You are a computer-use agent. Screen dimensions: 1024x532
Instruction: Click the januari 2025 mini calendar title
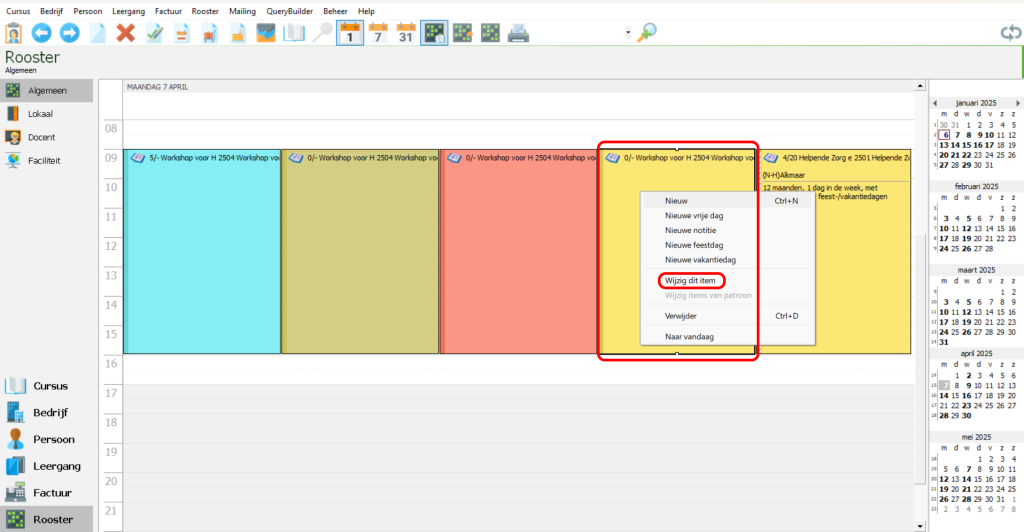click(x=976, y=103)
